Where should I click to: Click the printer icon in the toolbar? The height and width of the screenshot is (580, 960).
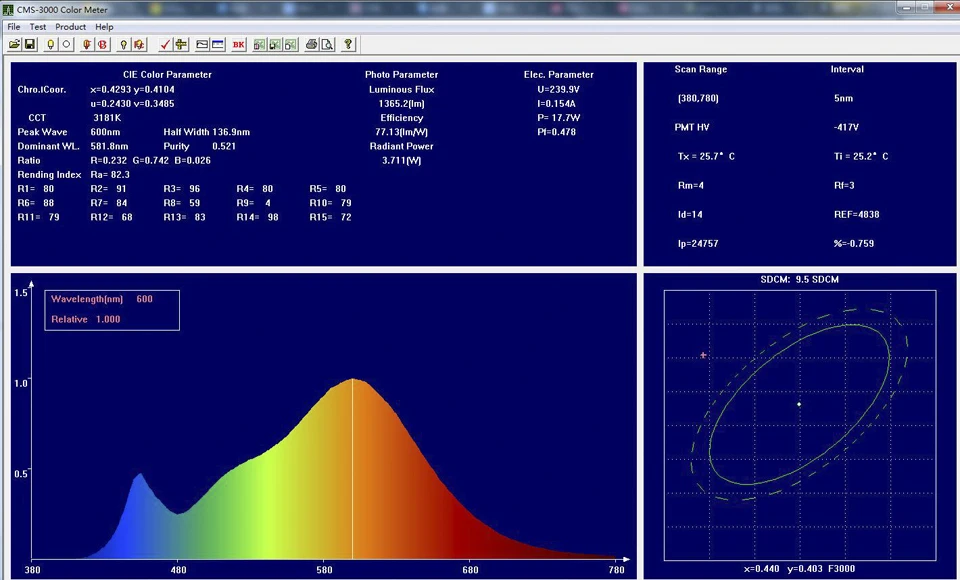[x=311, y=45]
